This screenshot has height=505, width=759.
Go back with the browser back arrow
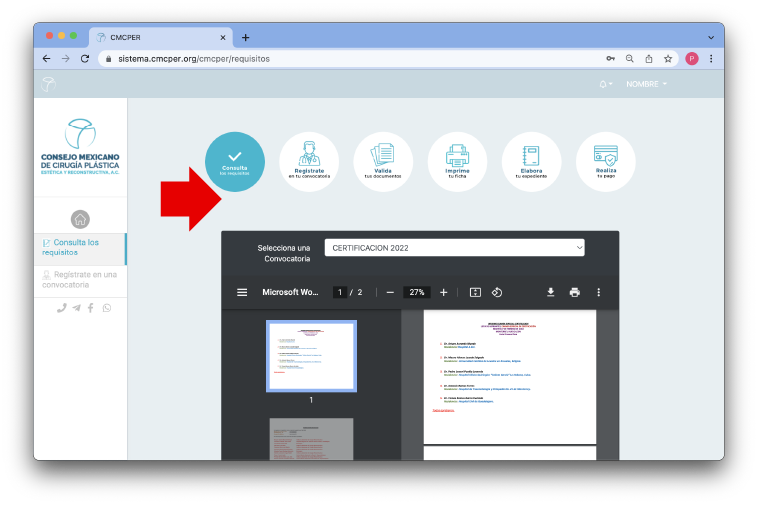coord(46,59)
